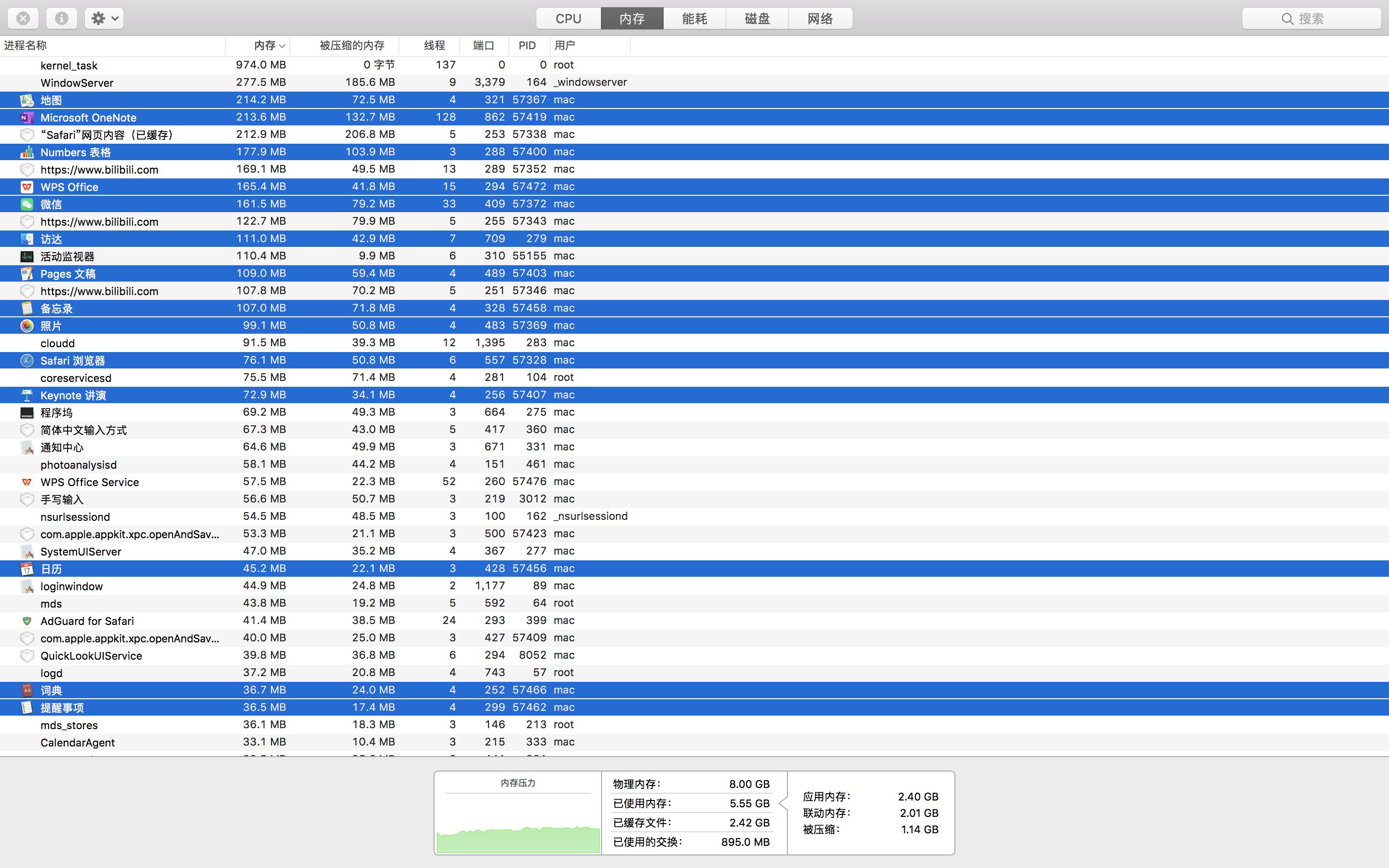Sort by PID column header
Viewport: 1389px width, 868px height.
tap(526, 45)
